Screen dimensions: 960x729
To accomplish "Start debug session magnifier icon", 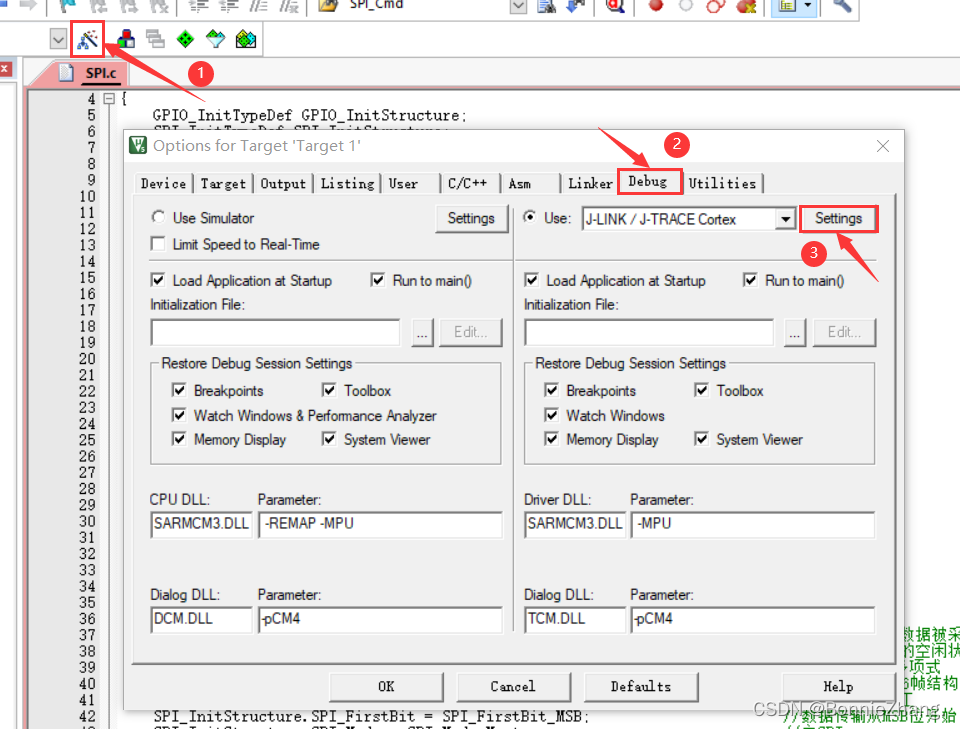I will click(614, 6).
